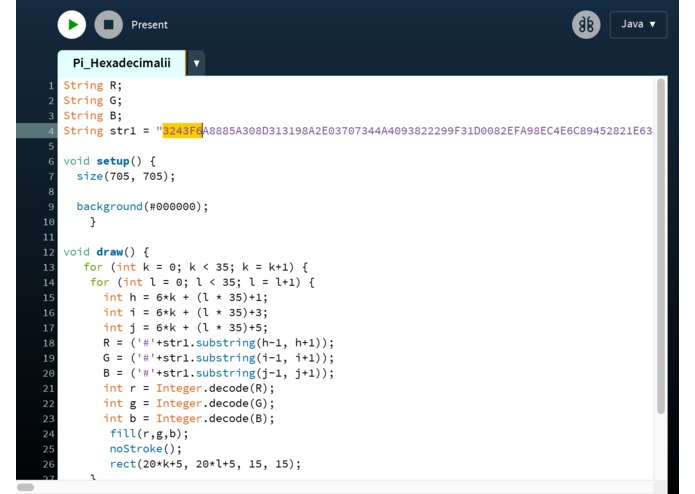This screenshot has height=494, width=695.
Task: Click 'Integer.decode(G)' on line 22
Action: point(211,404)
